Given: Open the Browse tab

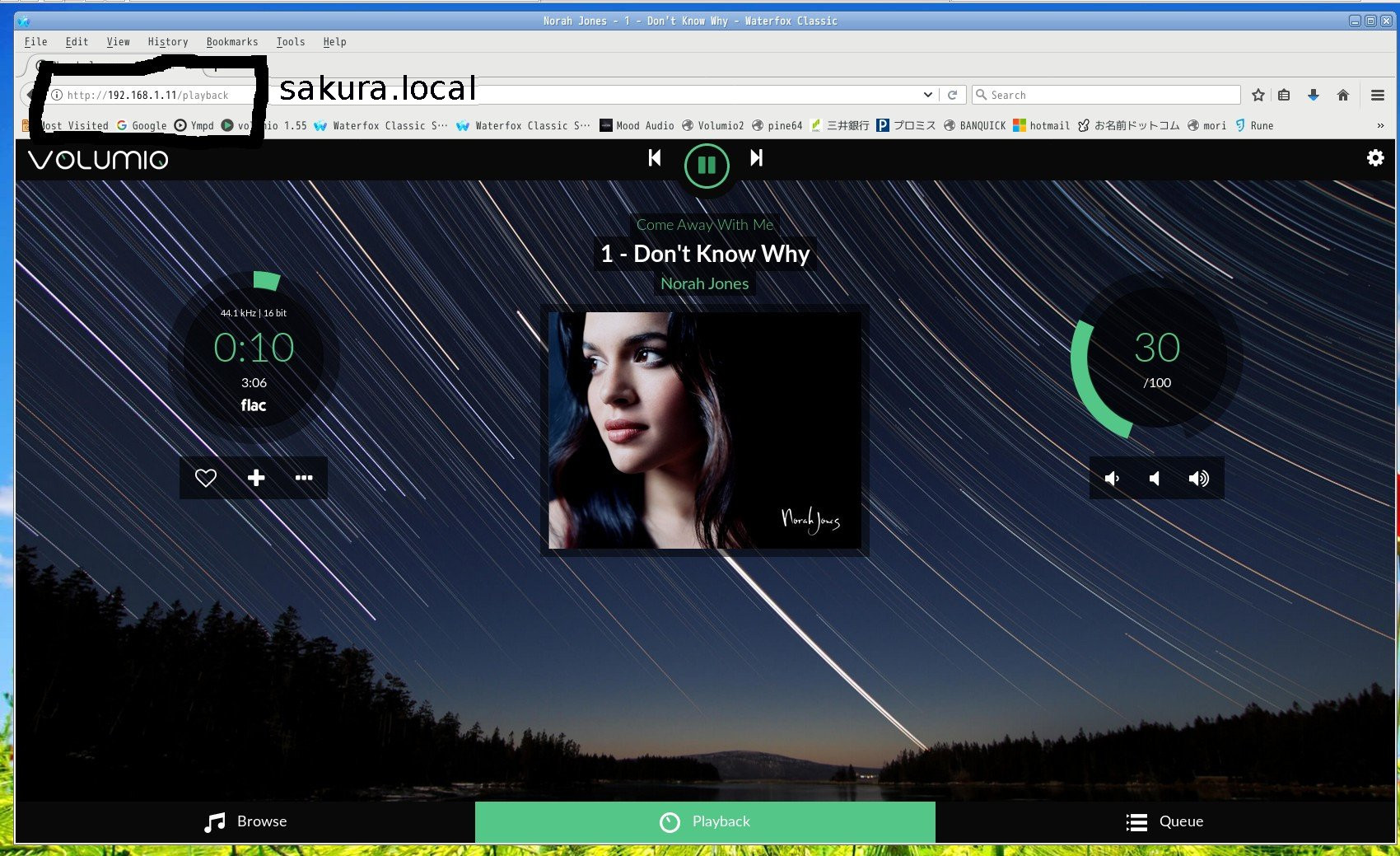Looking at the screenshot, I should click(245, 821).
